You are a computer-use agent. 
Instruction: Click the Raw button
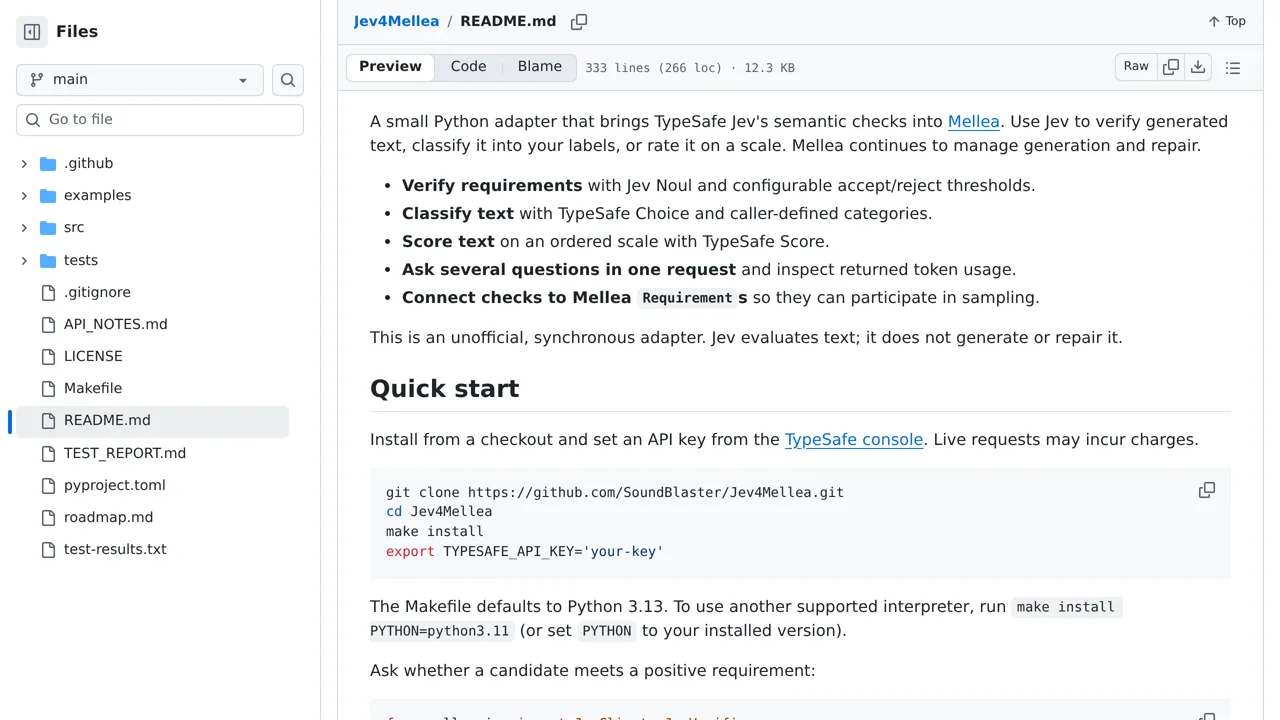(x=1136, y=67)
